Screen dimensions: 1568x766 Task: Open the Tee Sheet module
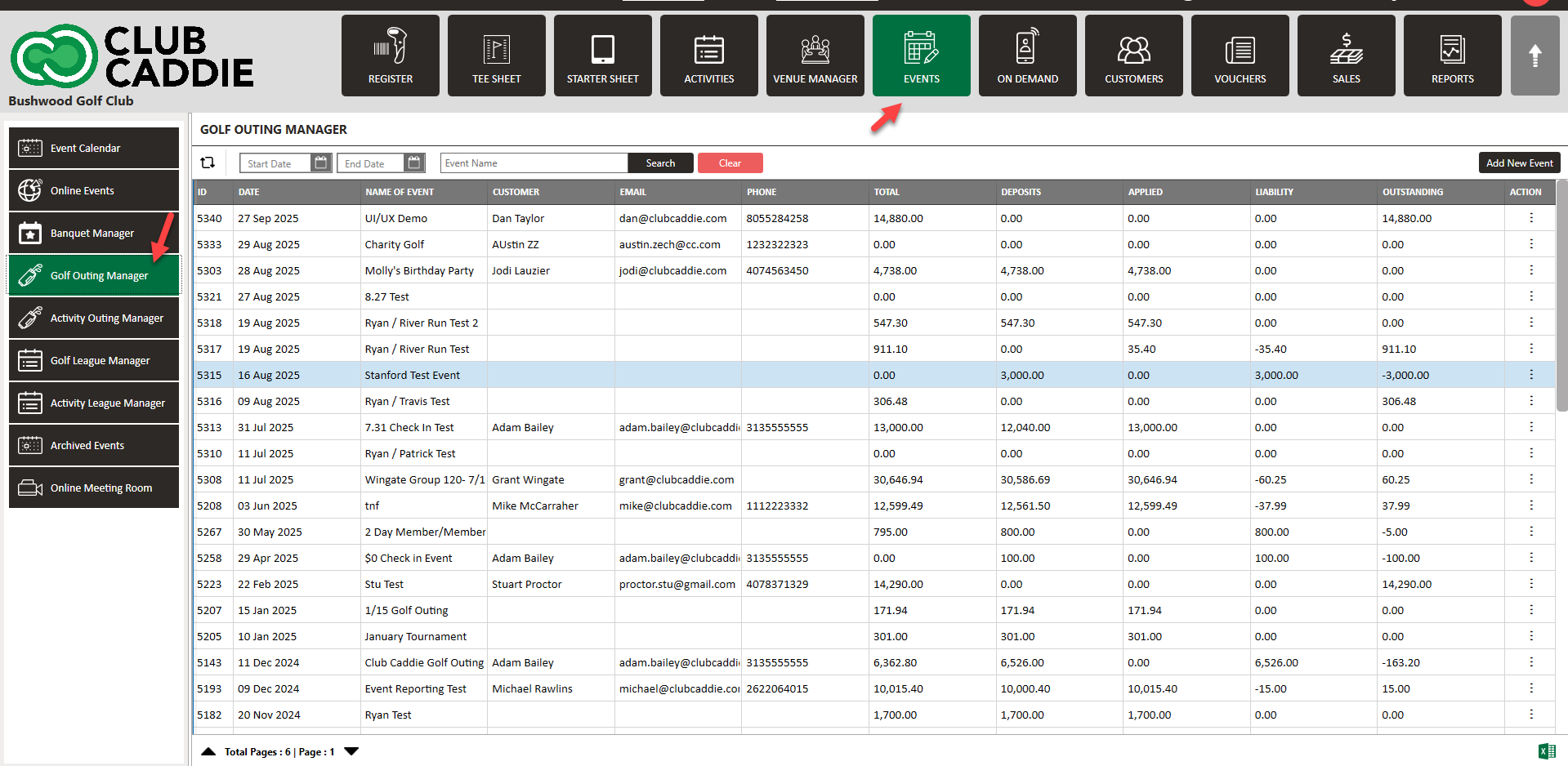click(x=496, y=56)
